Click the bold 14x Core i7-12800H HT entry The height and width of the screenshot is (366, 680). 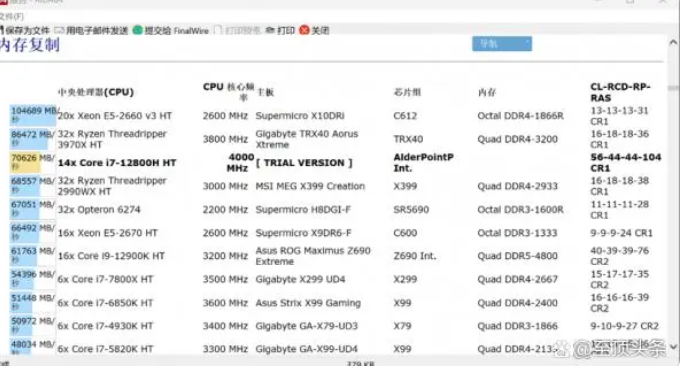117,163
